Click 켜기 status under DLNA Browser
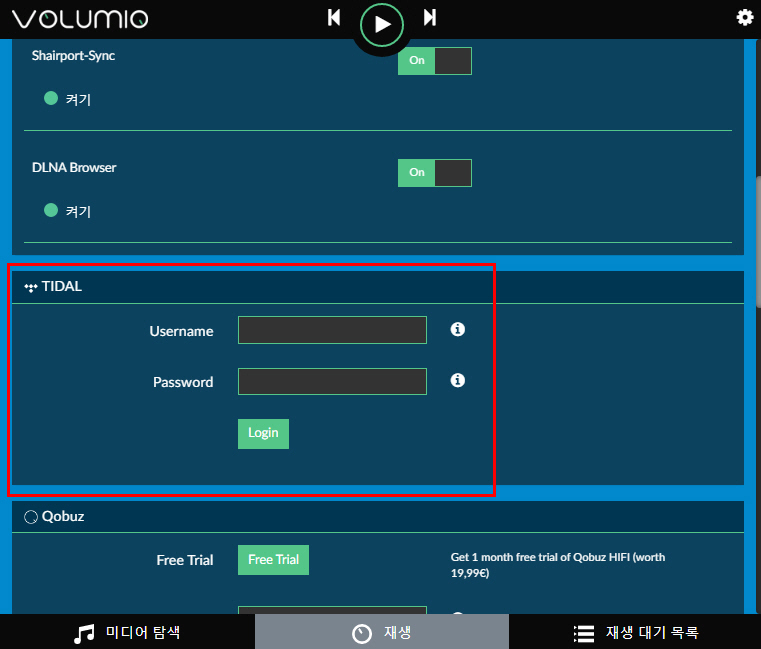The width and height of the screenshot is (761, 649). coord(78,212)
